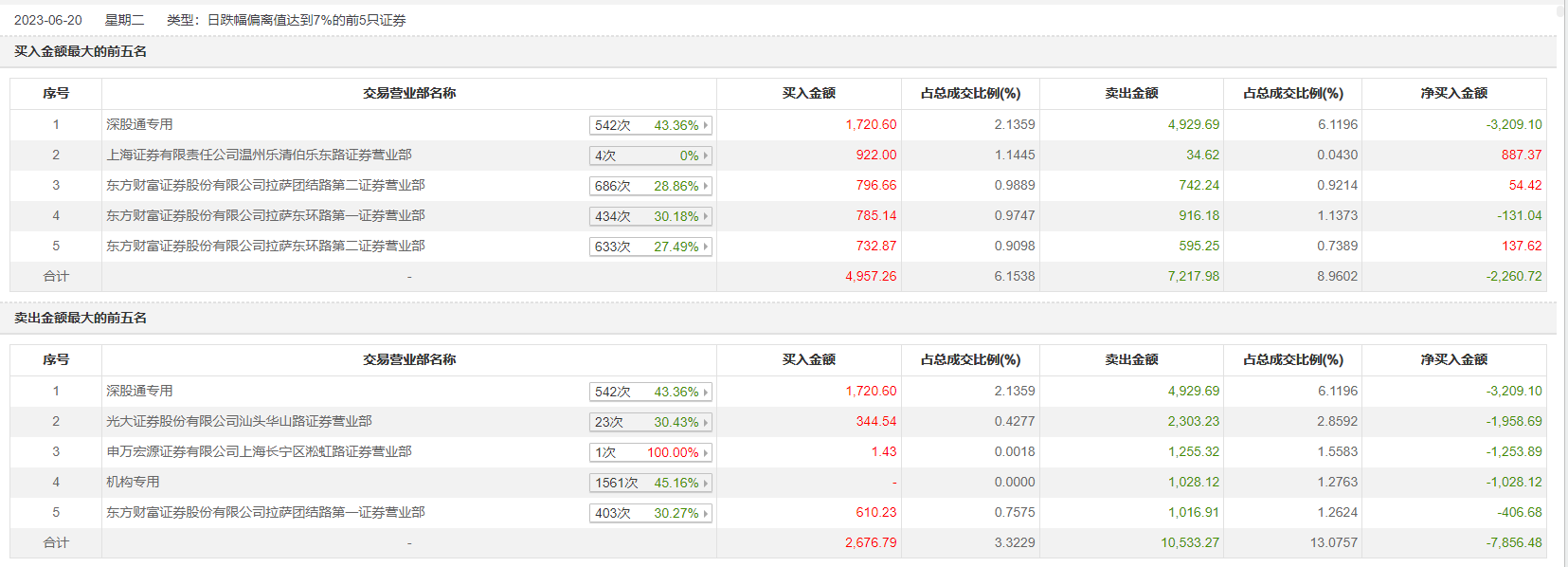Image resolution: width=1568 pixels, height=567 pixels.
Task: Click arrow icon beside 403次 30.27%
Action: (706, 513)
